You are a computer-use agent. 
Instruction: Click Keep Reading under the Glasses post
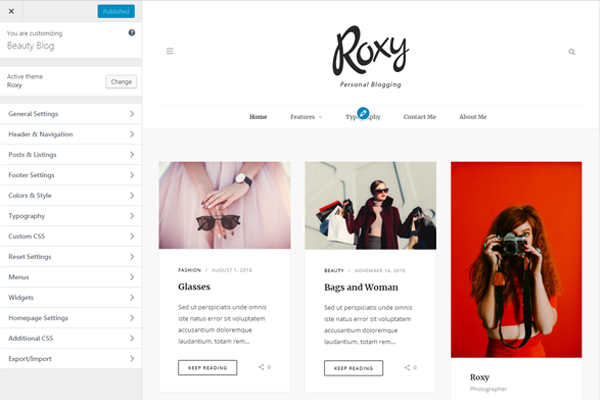point(207,367)
